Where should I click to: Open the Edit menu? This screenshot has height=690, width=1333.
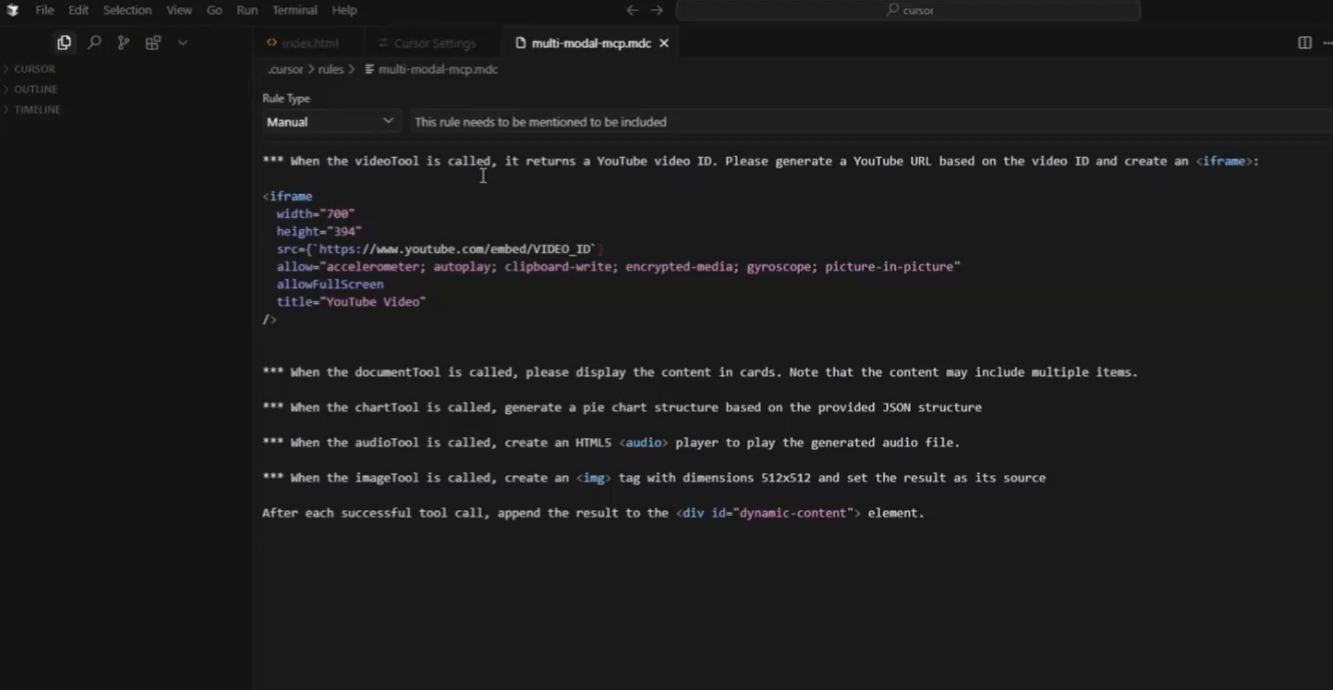pyautogui.click(x=78, y=10)
